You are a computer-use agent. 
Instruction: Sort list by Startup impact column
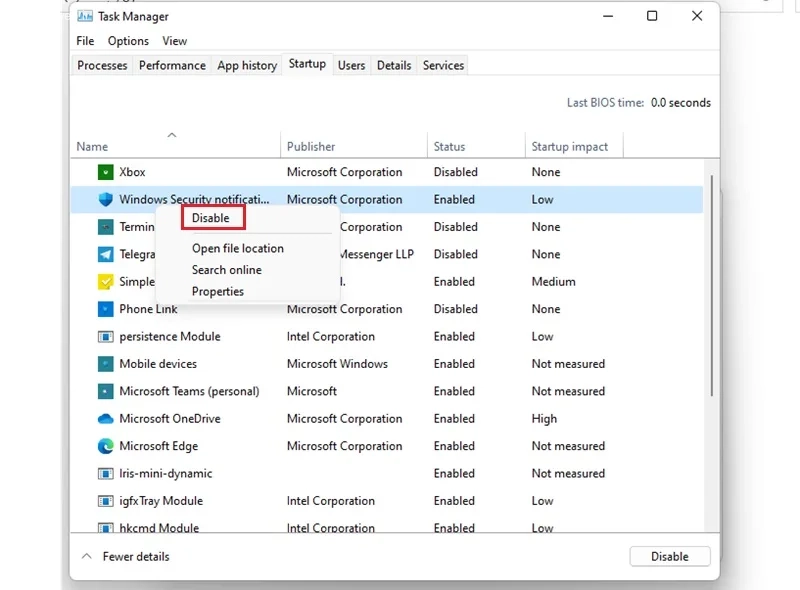click(x=569, y=146)
